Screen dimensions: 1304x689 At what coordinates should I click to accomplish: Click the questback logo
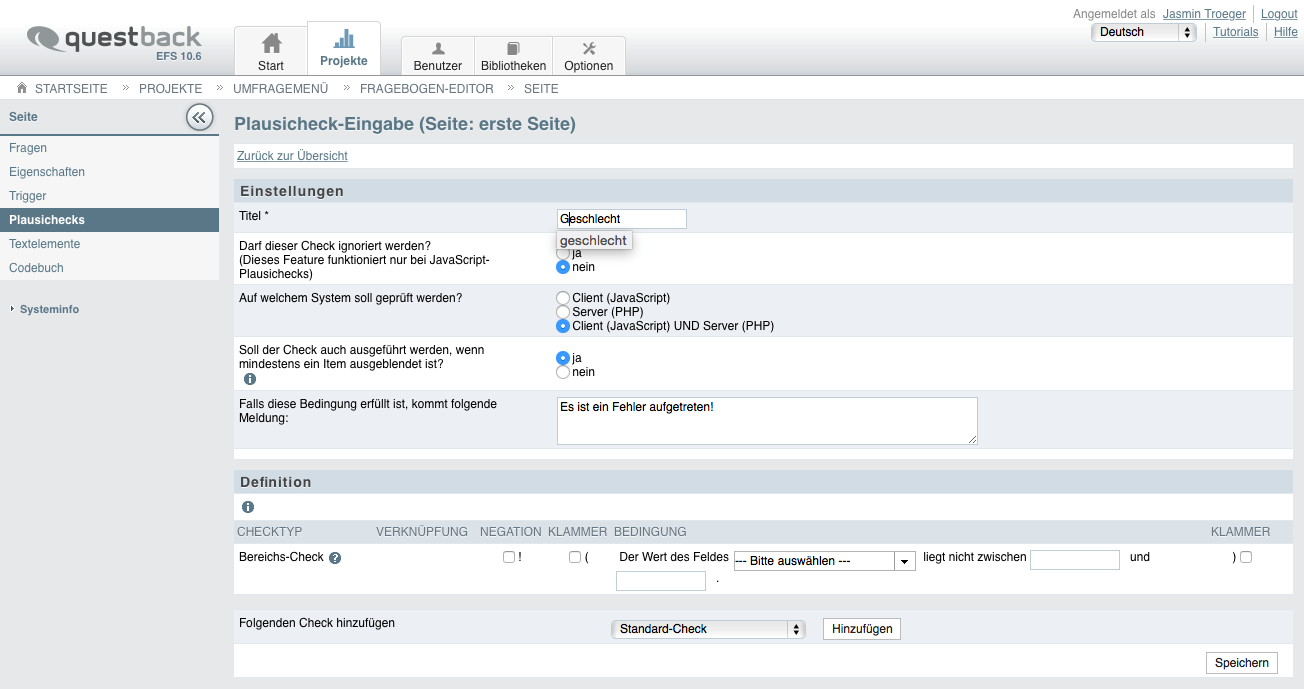click(x=114, y=42)
